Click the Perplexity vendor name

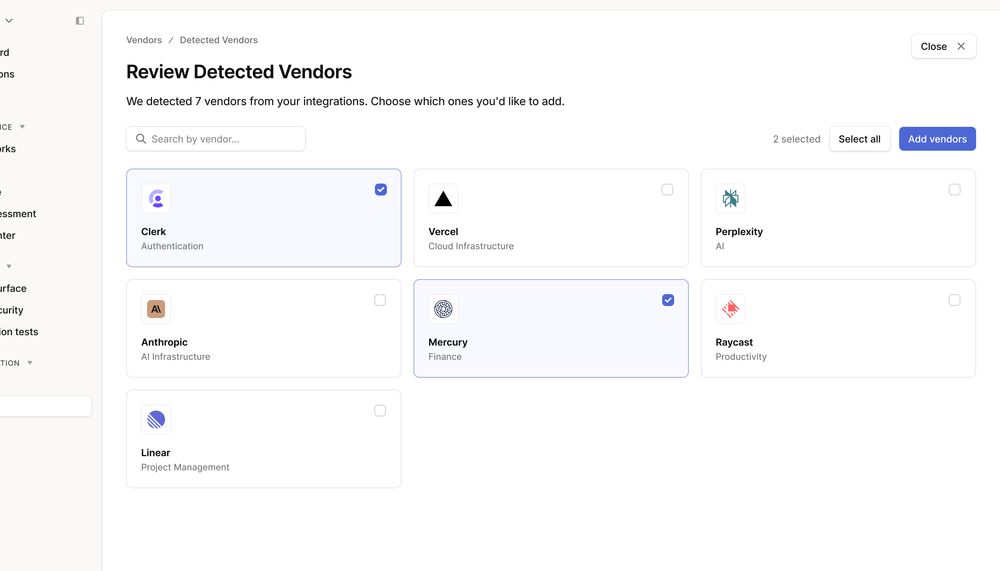tap(739, 232)
